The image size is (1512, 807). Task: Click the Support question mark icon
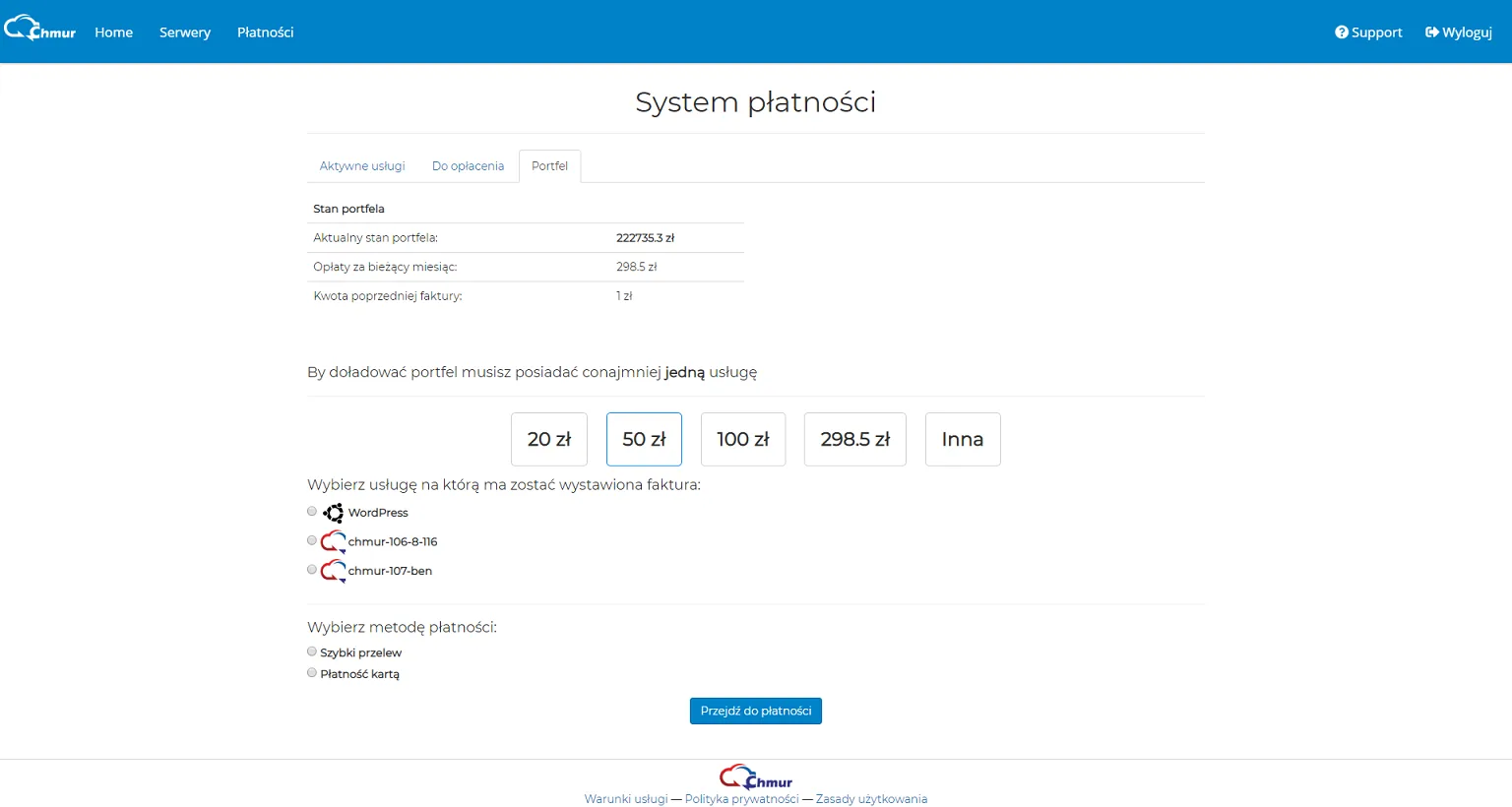click(1342, 32)
